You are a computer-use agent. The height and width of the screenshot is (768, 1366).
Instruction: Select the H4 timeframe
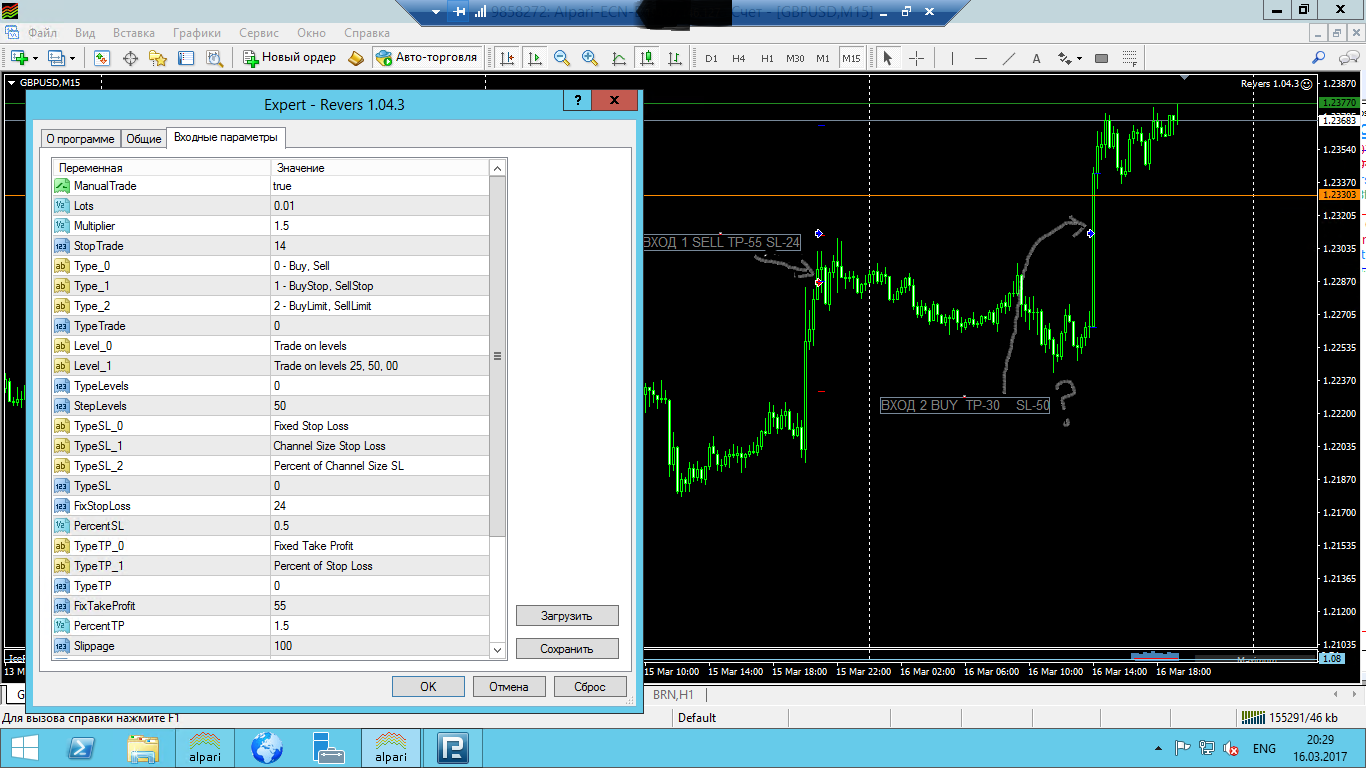coord(739,58)
